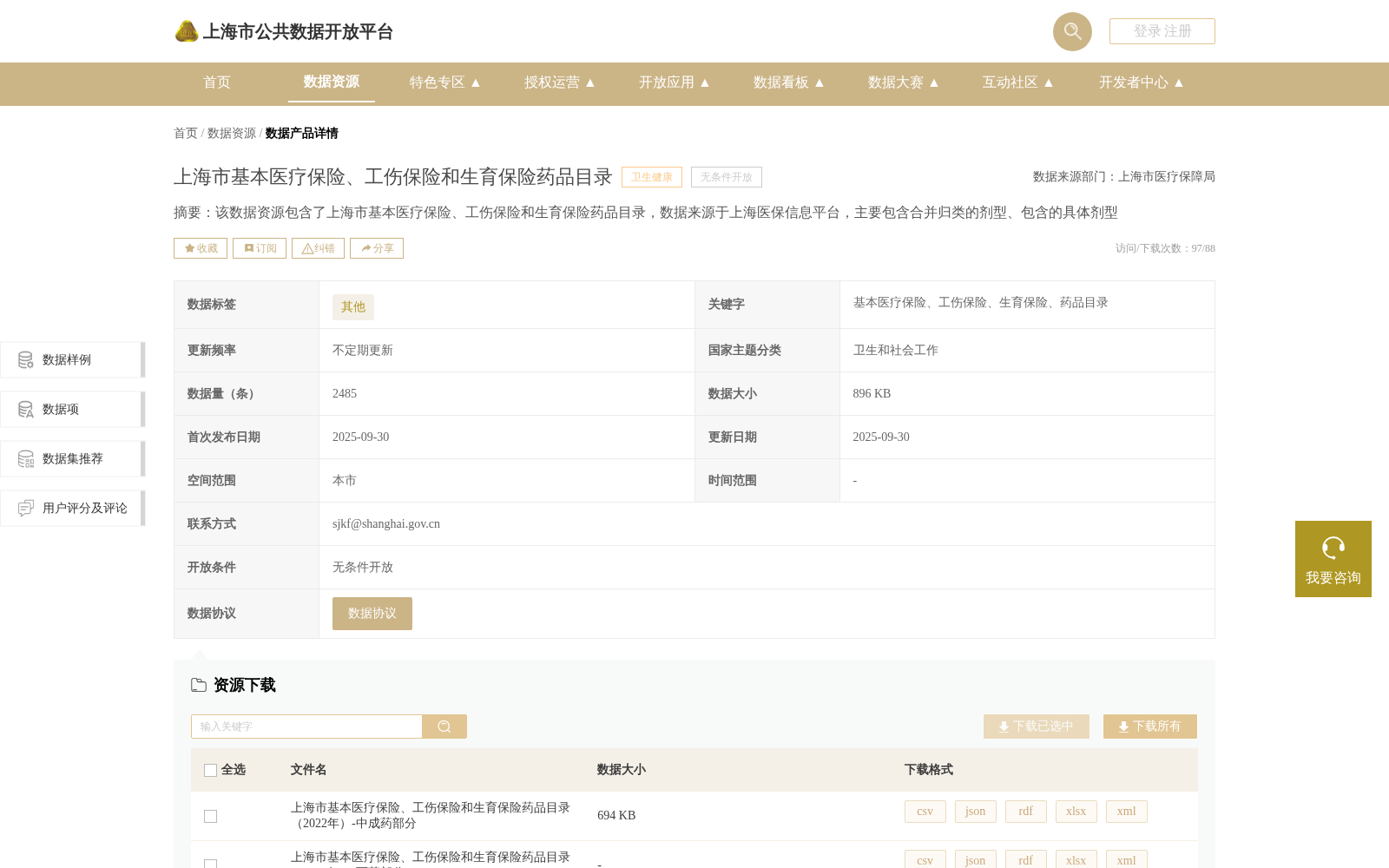Click 下载已选中 download button
The image size is (1389, 868).
click(1037, 727)
